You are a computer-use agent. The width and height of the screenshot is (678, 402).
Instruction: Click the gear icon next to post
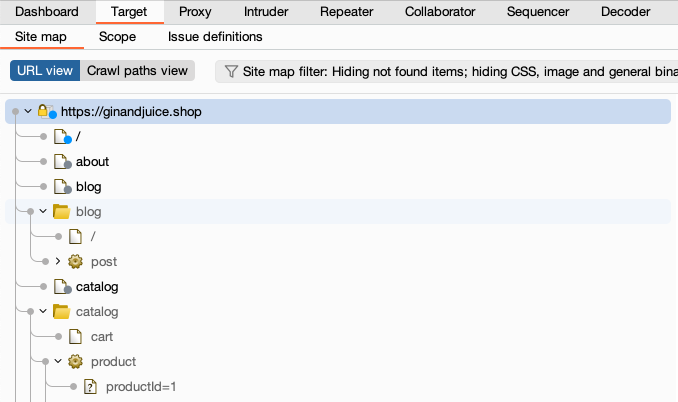74,261
